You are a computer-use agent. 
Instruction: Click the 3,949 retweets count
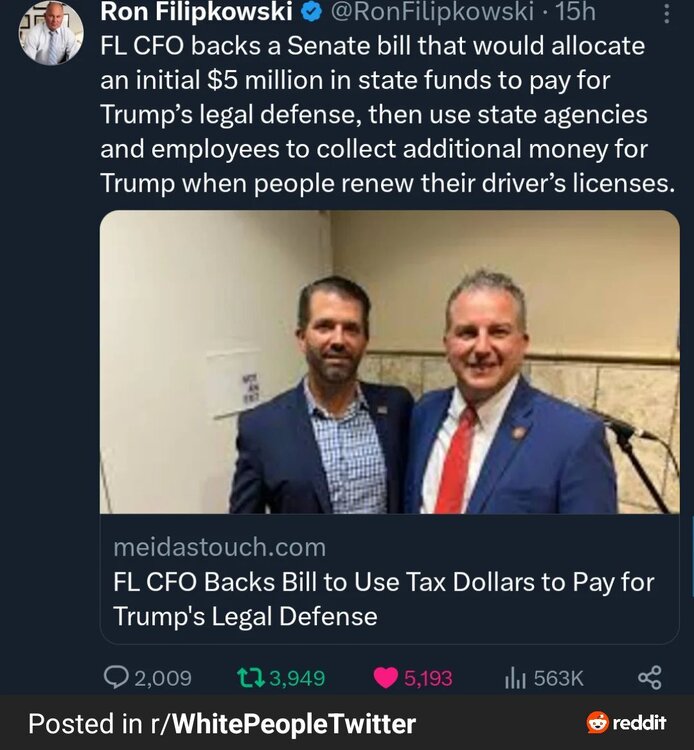297,678
